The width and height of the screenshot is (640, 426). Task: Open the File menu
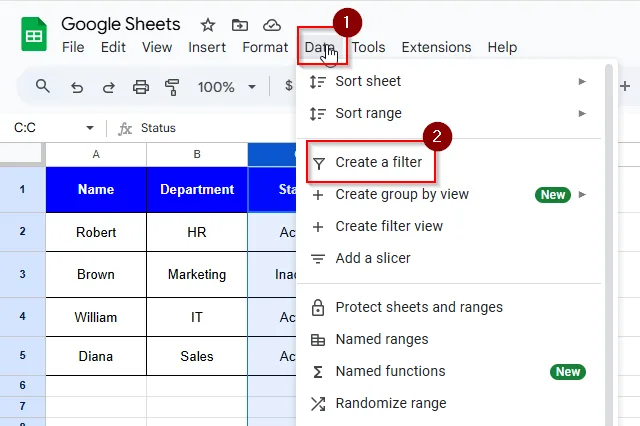(x=73, y=47)
